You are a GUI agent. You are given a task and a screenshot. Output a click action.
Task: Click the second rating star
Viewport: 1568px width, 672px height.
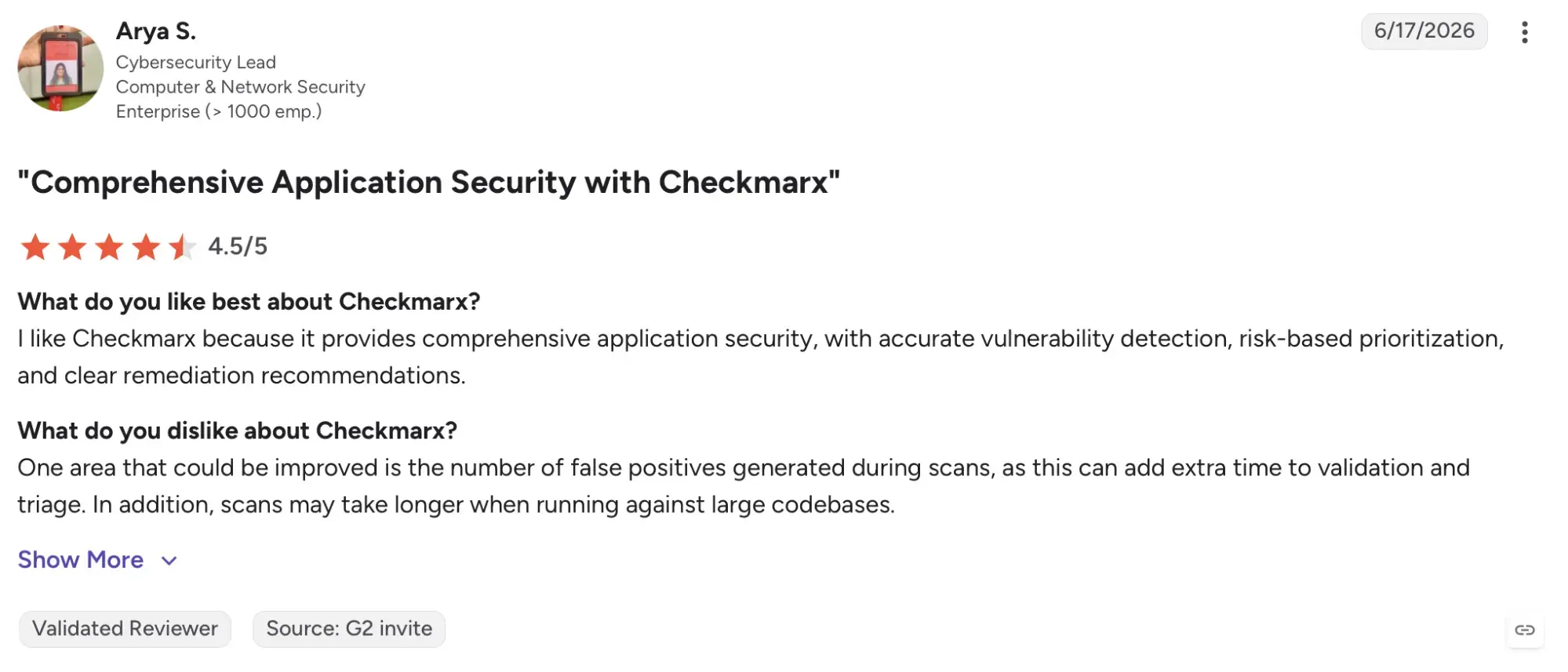pos(72,247)
